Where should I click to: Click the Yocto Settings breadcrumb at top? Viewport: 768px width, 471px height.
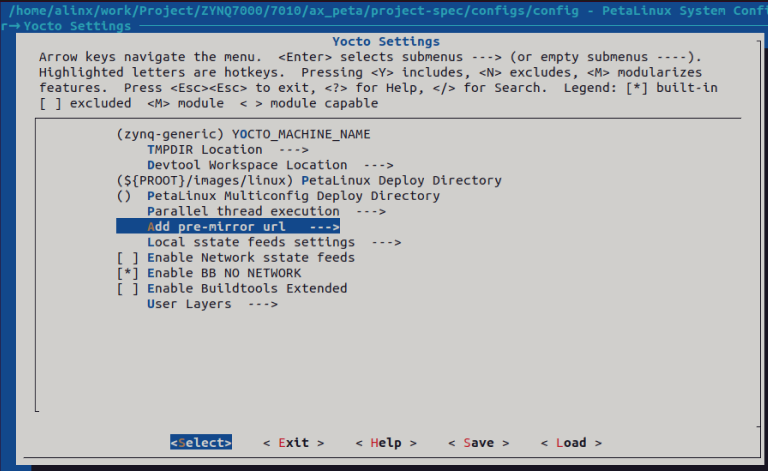tap(77, 26)
